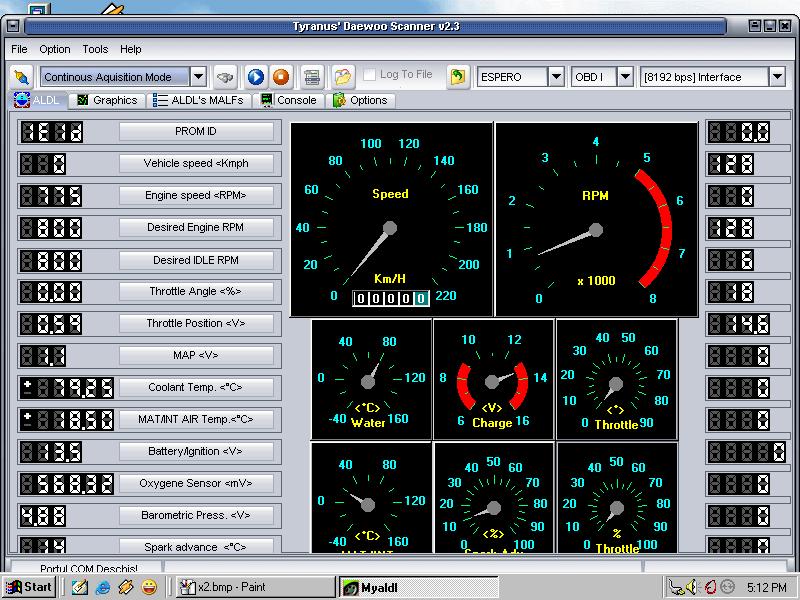Click the Windows Start button
This screenshot has height=600, width=800.
(x=29, y=587)
